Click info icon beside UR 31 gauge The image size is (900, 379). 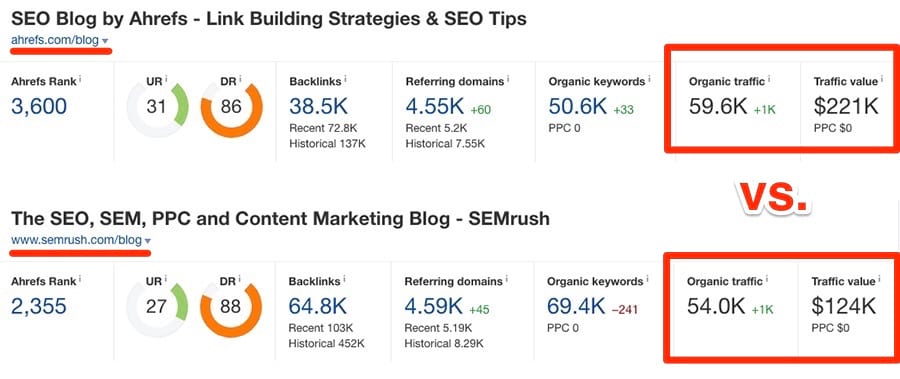166,79
